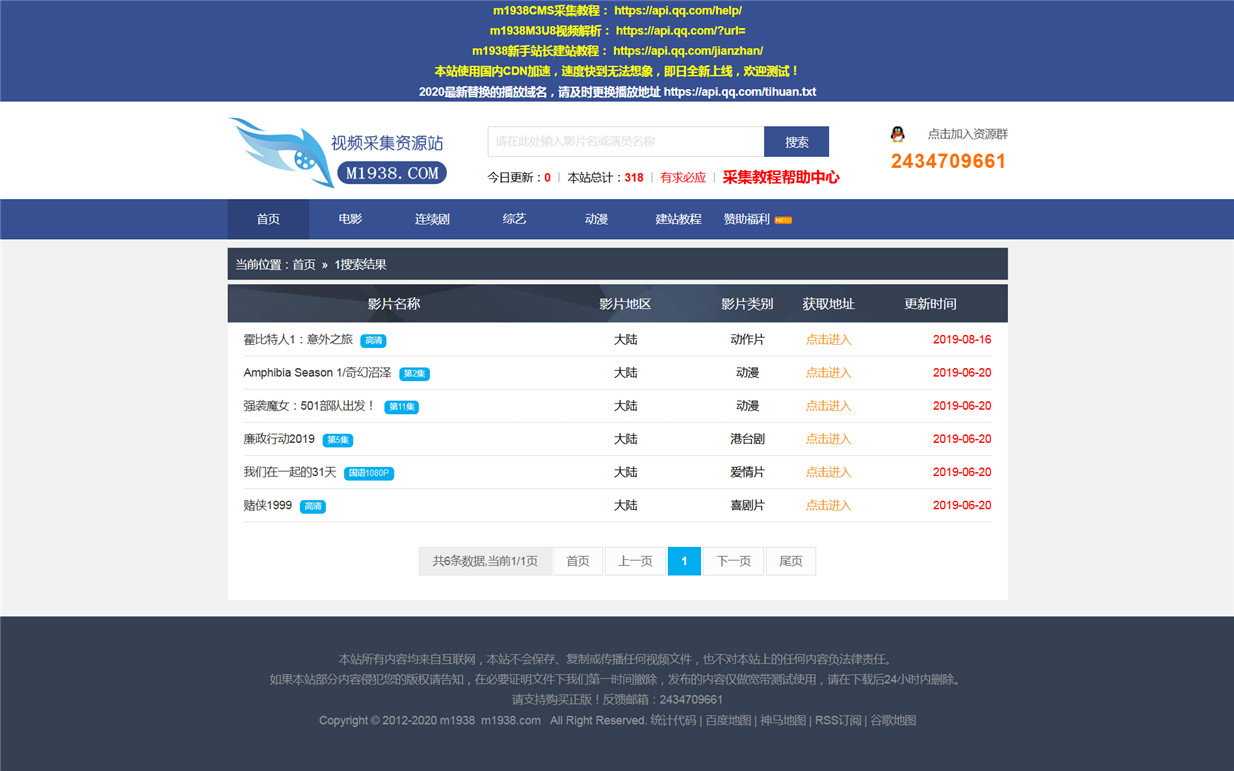Click the QQ penguin icon
This screenshot has height=771, width=1234.
click(x=898, y=134)
